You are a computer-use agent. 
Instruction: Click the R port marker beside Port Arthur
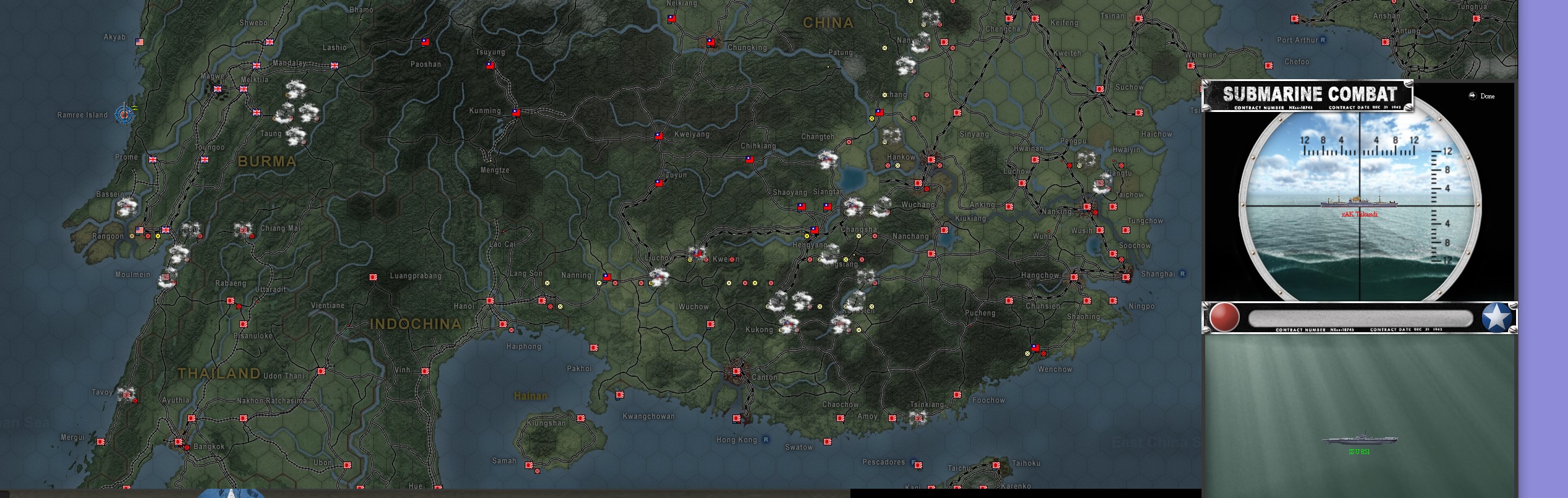point(1323,40)
